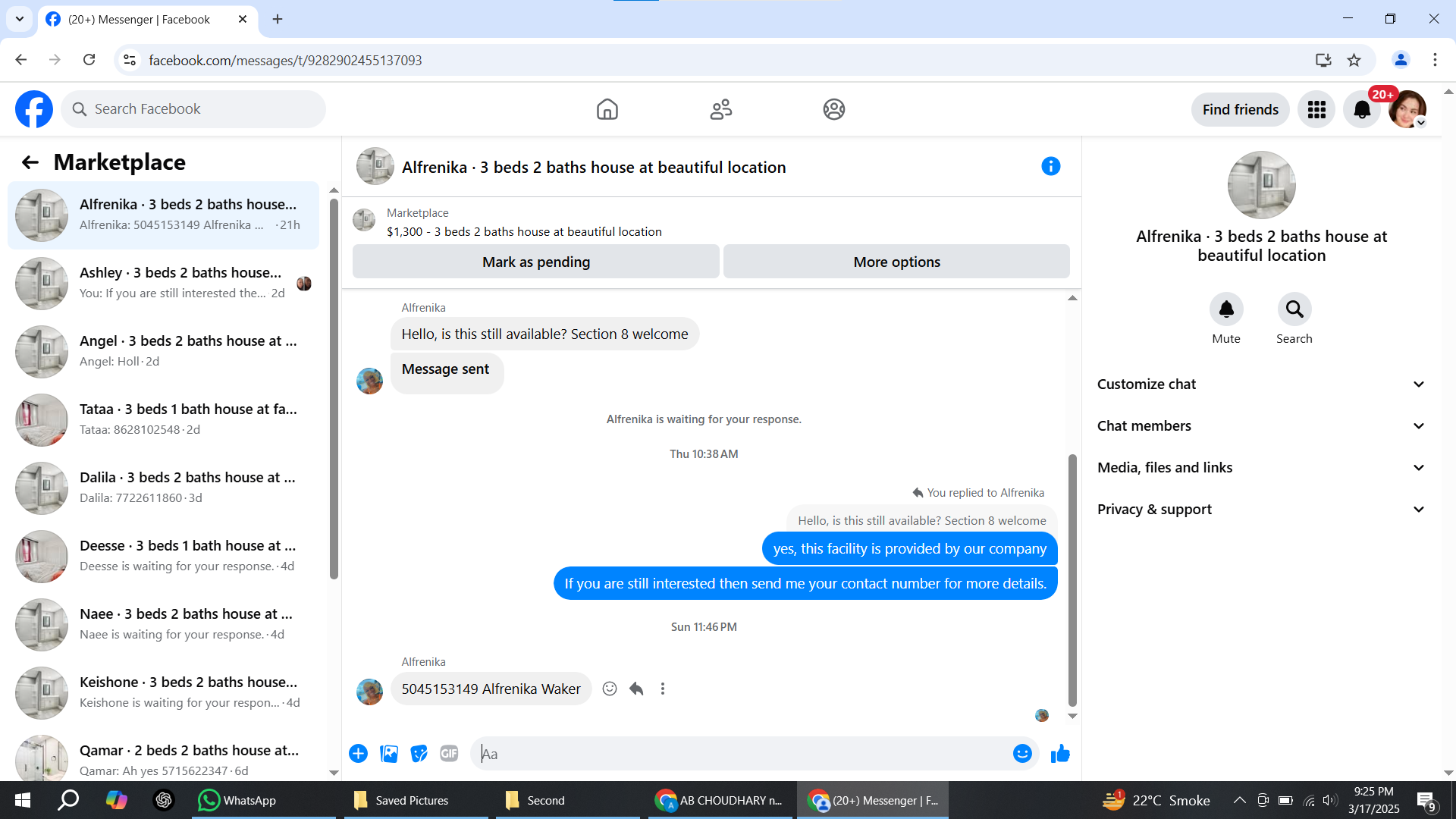The width and height of the screenshot is (1456, 819).
Task: Select Alfrenika's conversation in the list
Action: 163,215
